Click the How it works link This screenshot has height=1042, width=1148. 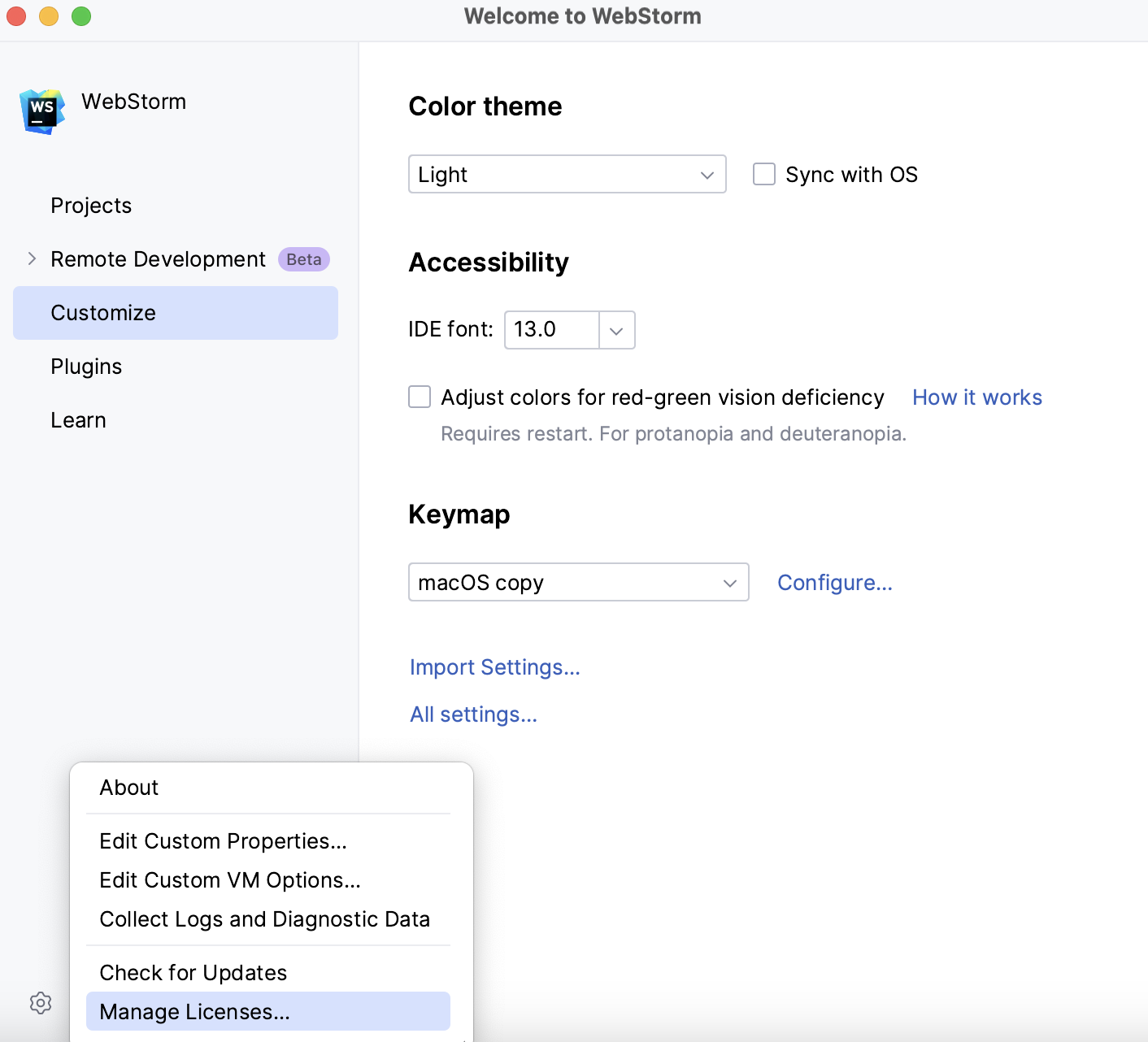[976, 397]
